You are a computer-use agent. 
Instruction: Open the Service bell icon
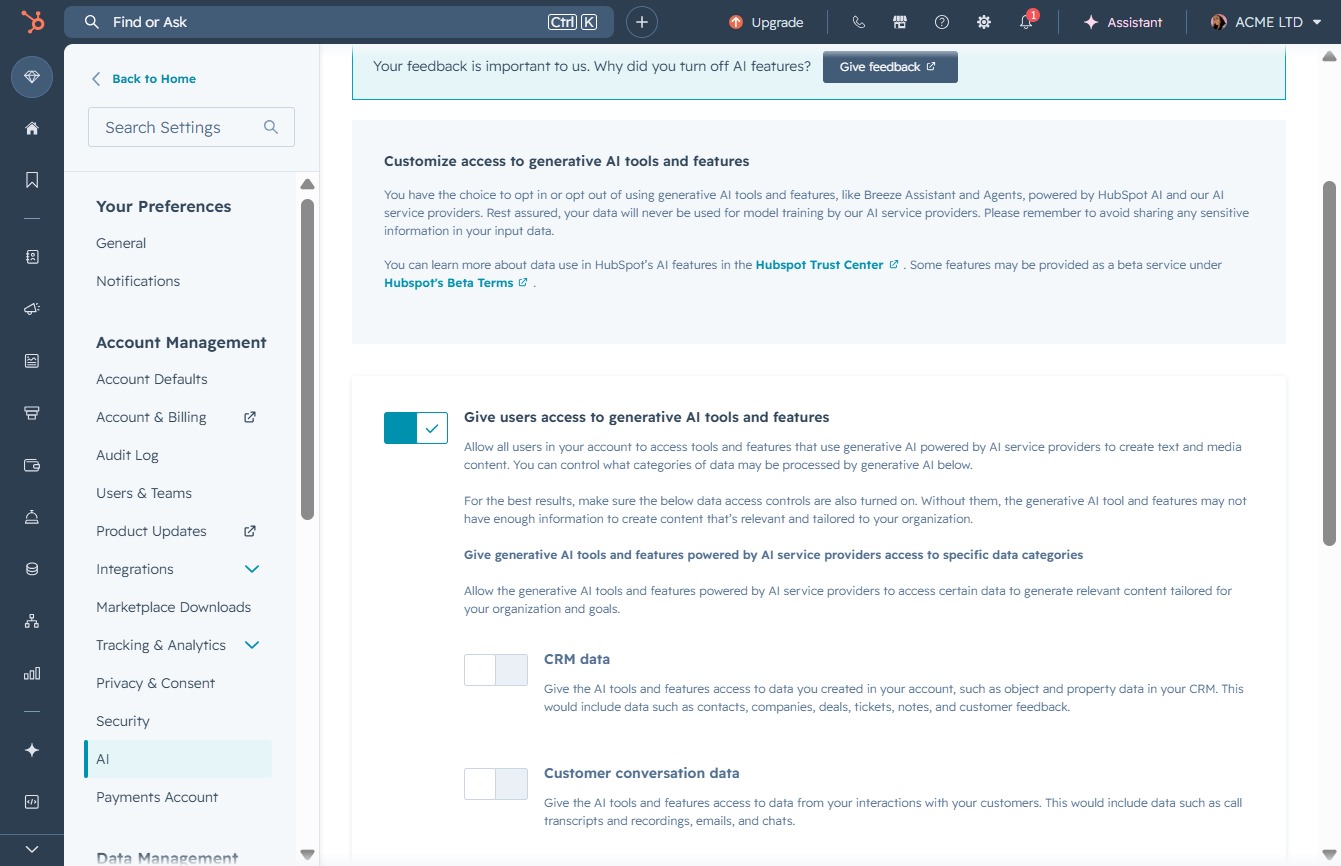click(32, 517)
